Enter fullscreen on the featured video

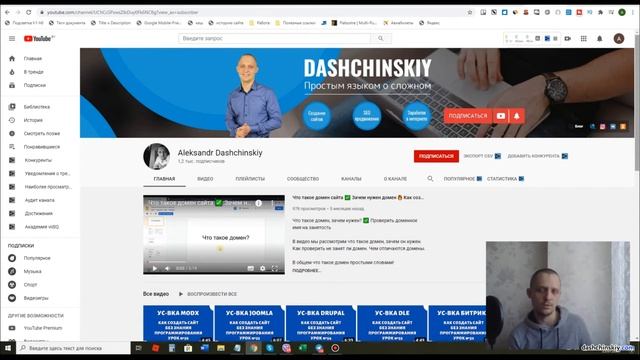[x=275, y=268]
